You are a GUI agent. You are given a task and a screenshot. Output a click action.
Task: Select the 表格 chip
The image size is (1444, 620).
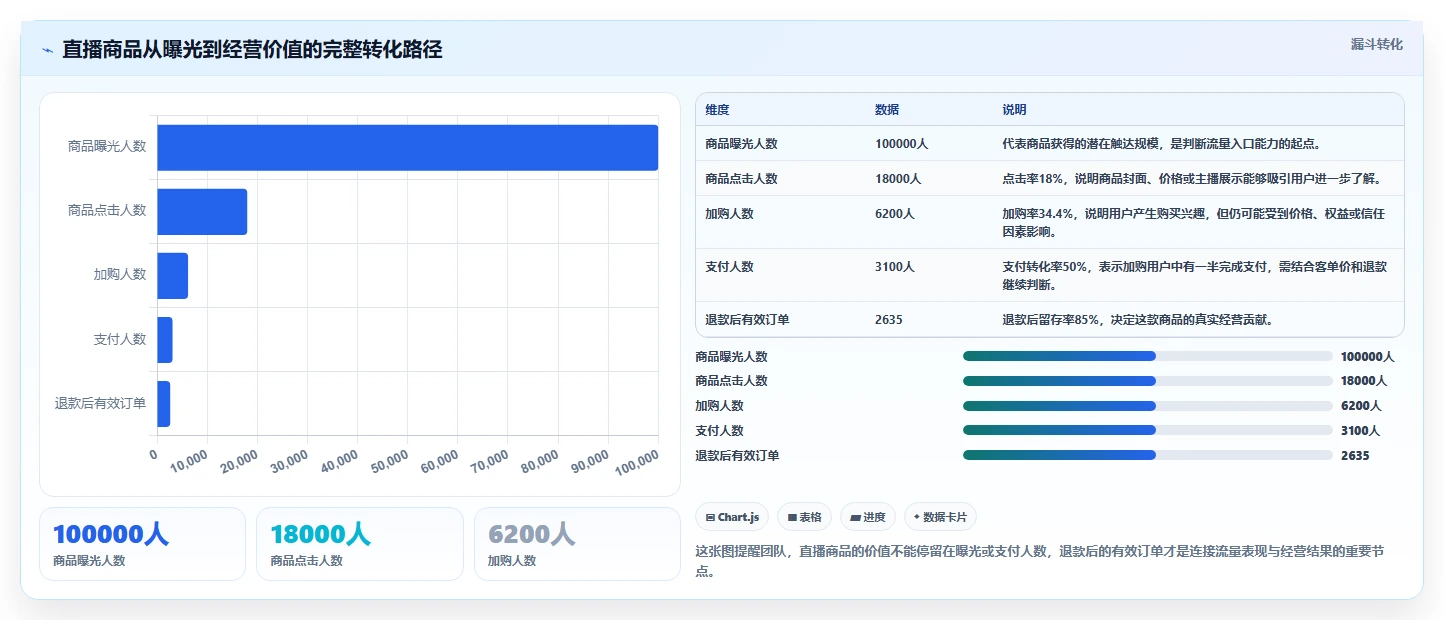804,517
